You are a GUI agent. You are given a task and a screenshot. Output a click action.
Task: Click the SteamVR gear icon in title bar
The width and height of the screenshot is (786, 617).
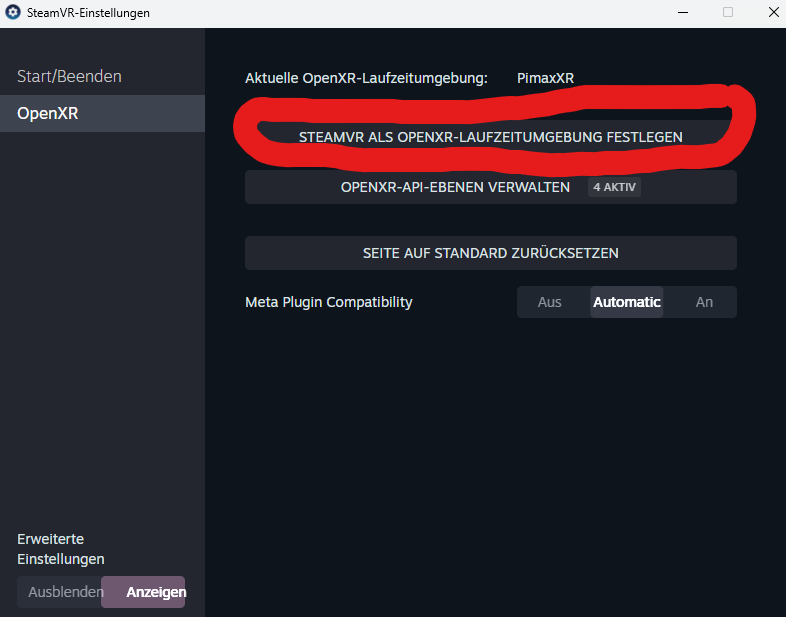13,13
